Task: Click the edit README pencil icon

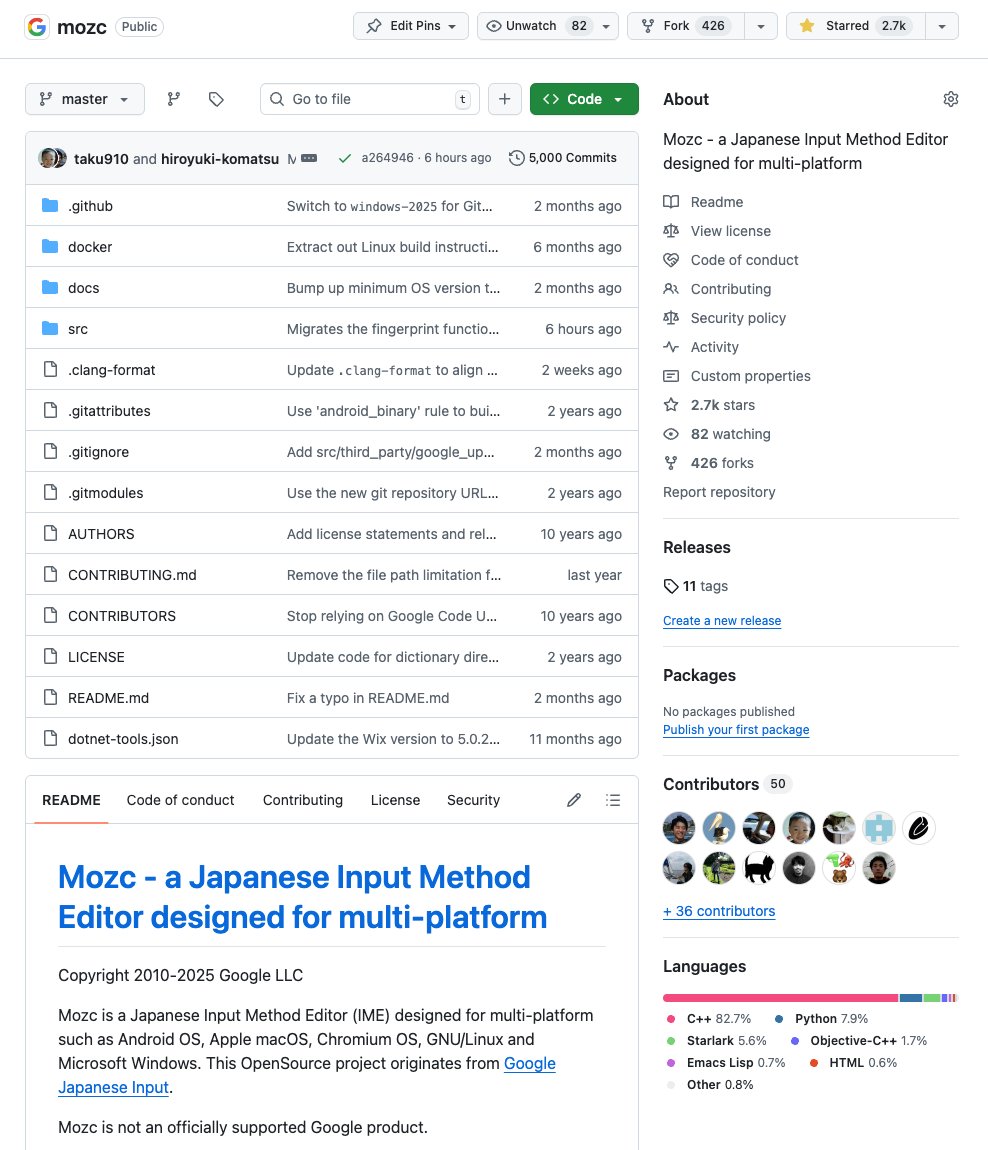Action: [574, 800]
